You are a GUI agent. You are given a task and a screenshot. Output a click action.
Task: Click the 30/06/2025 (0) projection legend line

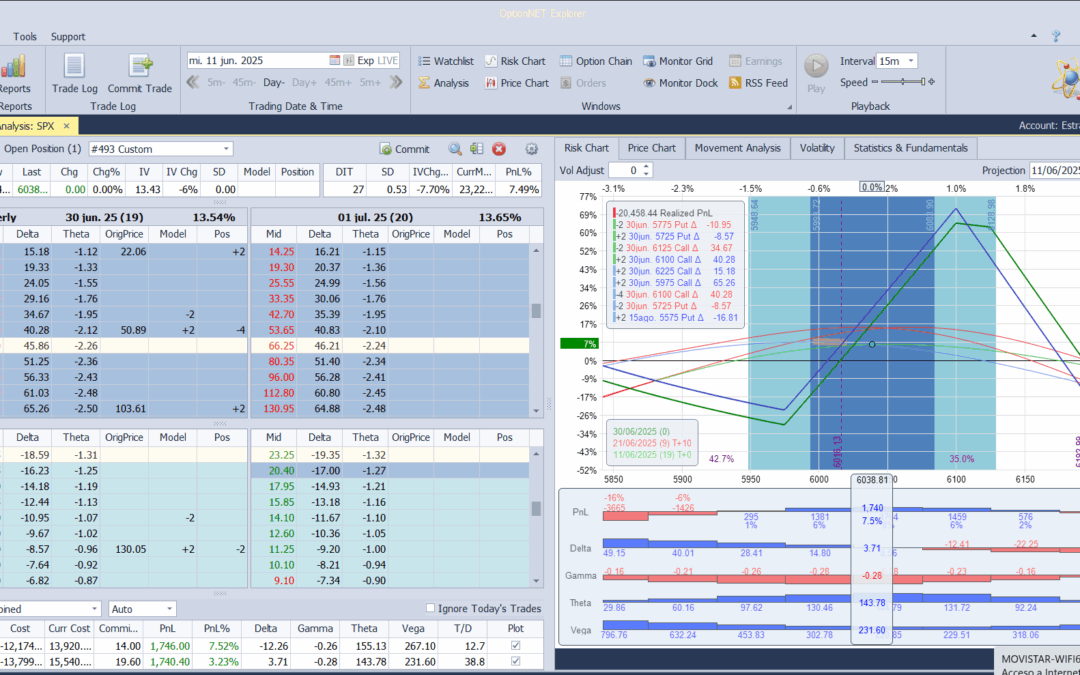tap(641, 432)
